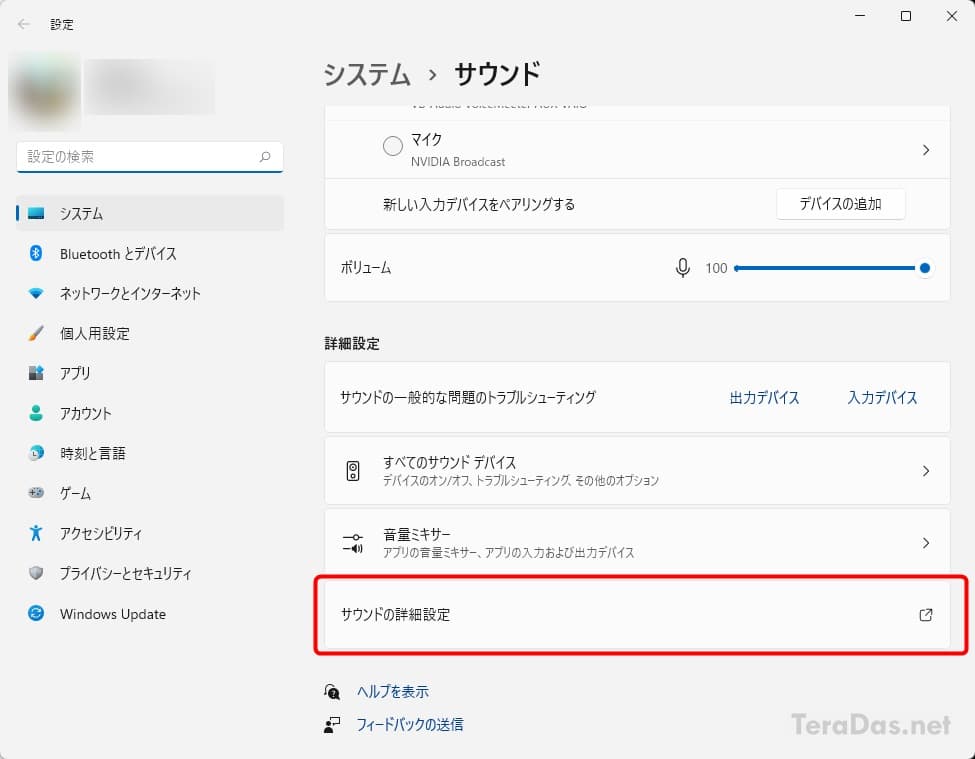This screenshot has height=759, width=975.
Task: Open サウンドの詳細設定
Action: [x=637, y=615]
